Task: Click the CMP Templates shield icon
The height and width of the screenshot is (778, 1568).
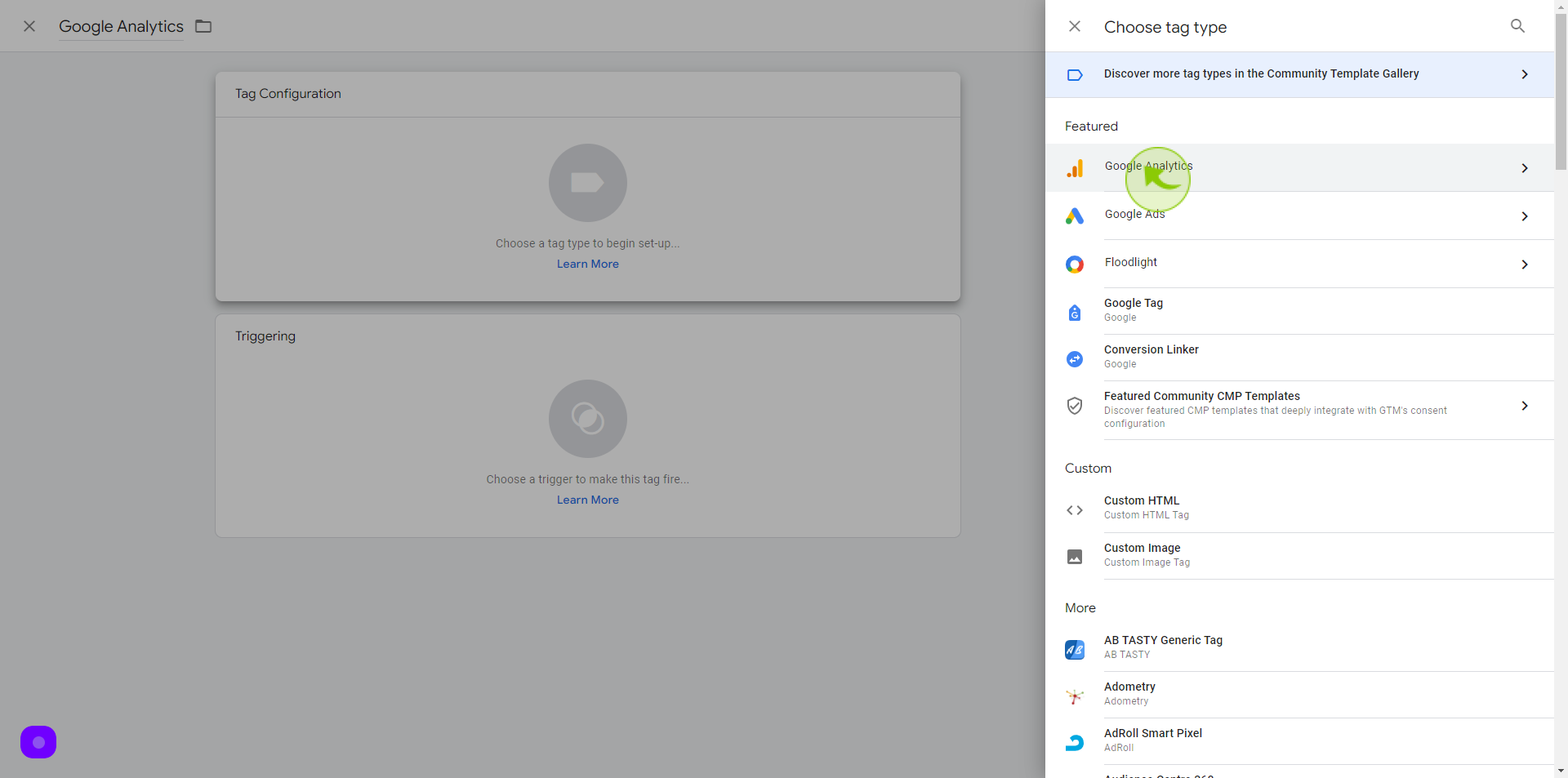Action: click(1075, 406)
